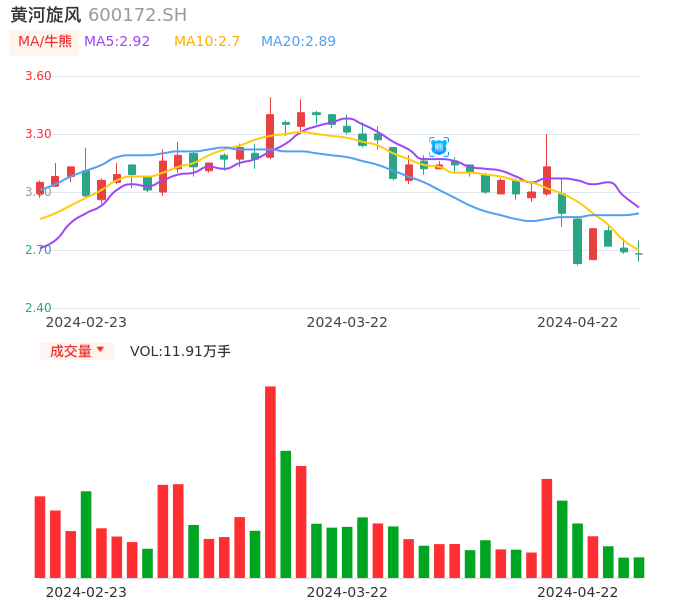This screenshot has width=686, height=606.
Task: Toggle the MA5 moving average label
Action: (x=117, y=42)
